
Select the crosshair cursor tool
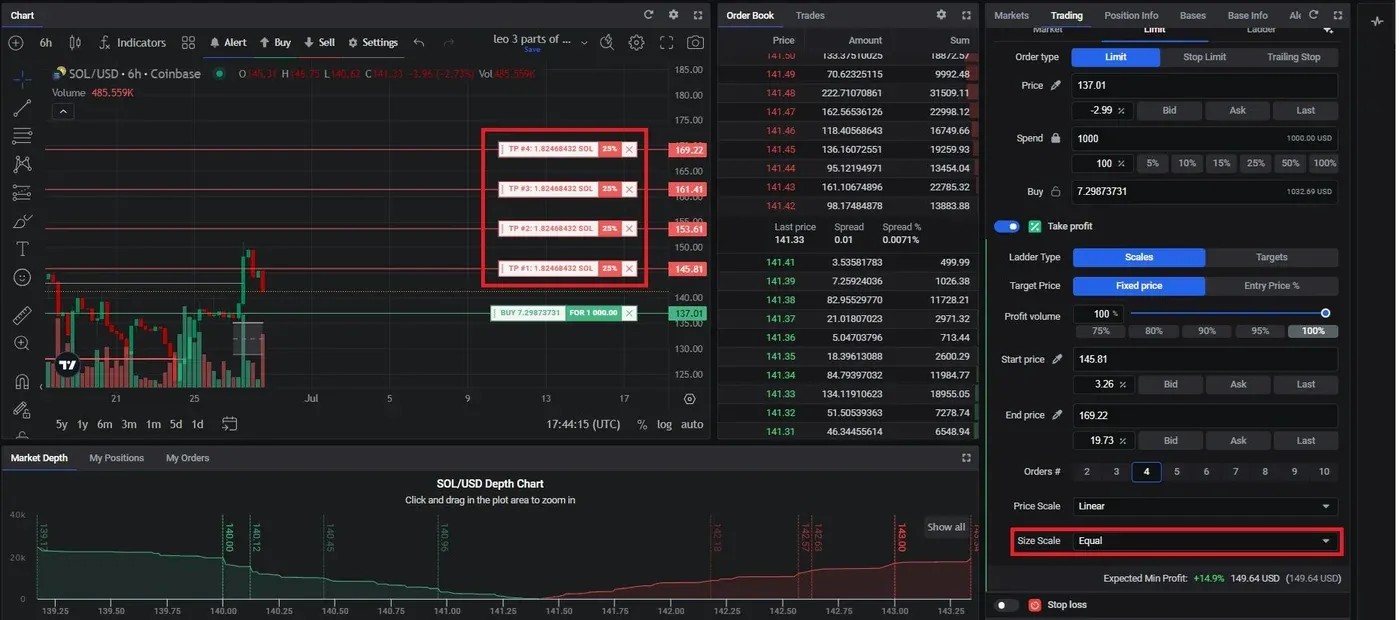pos(22,79)
